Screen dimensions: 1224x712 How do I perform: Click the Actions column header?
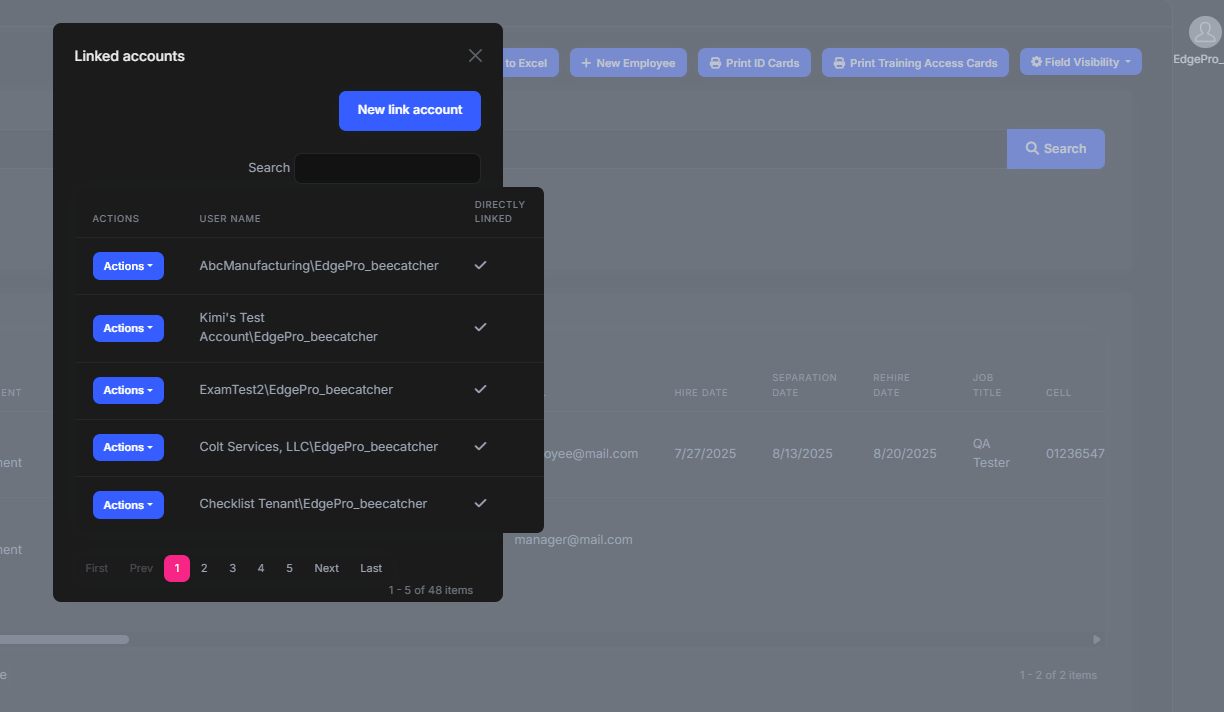coord(116,219)
